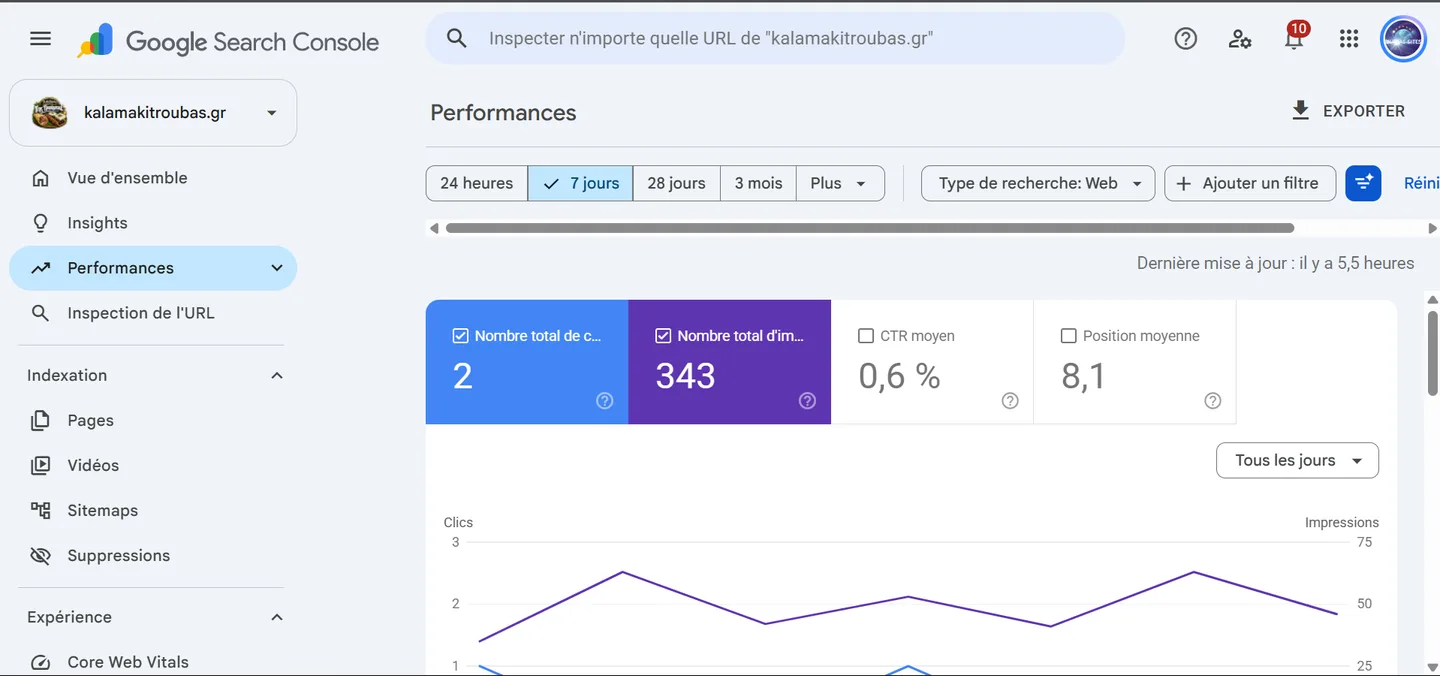The width and height of the screenshot is (1440, 676).
Task: Click the Suppressions crossed-eye icon
Action: [41, 555]
